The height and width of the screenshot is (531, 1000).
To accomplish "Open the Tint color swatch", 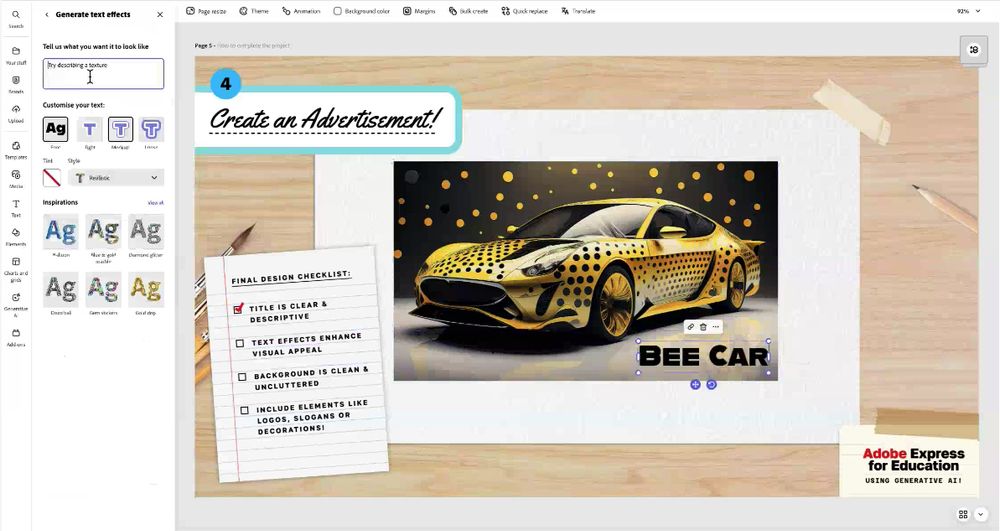I will pos(52,177).
